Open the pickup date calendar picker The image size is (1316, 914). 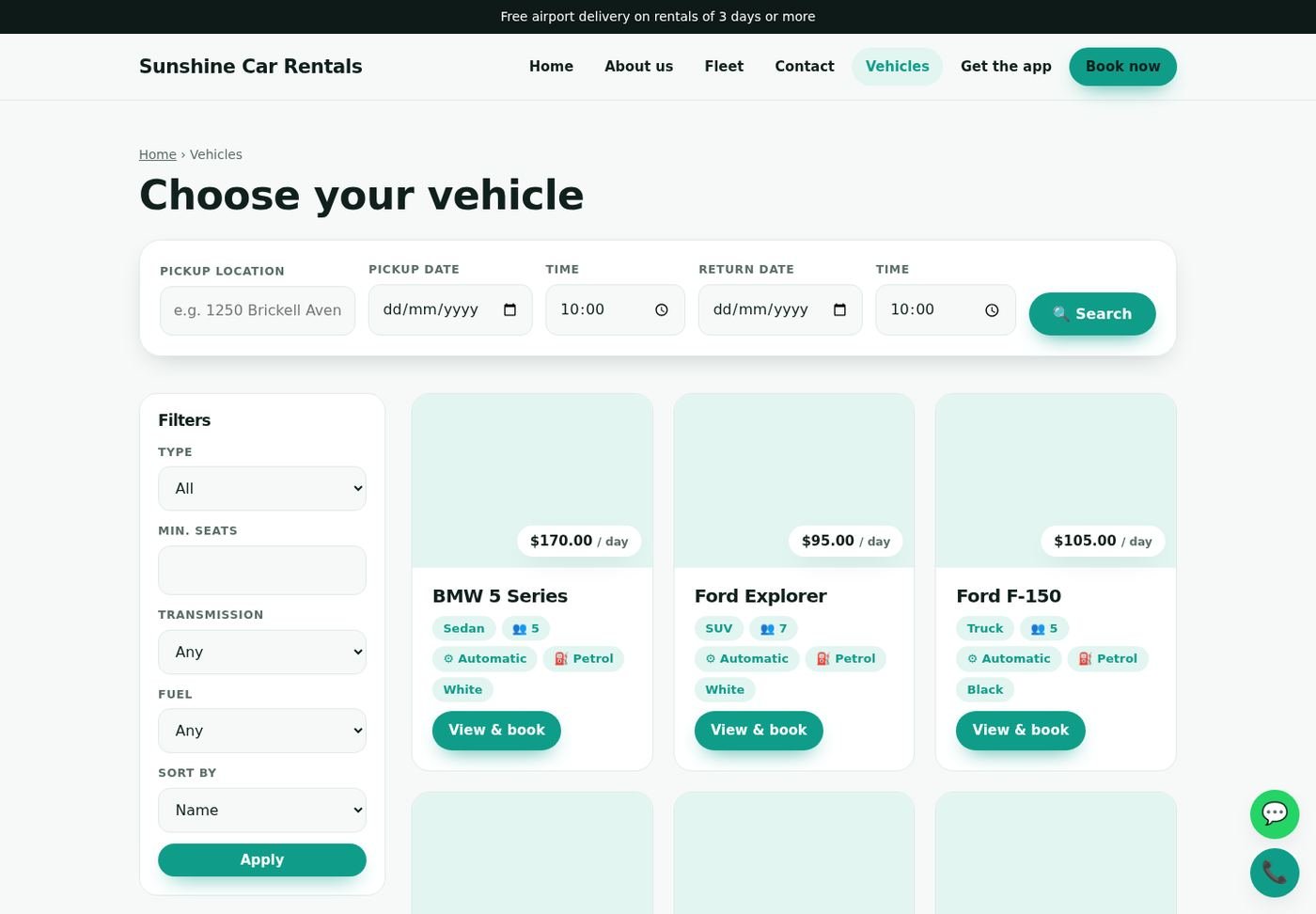pyautogui.click(x=510, y=310)
